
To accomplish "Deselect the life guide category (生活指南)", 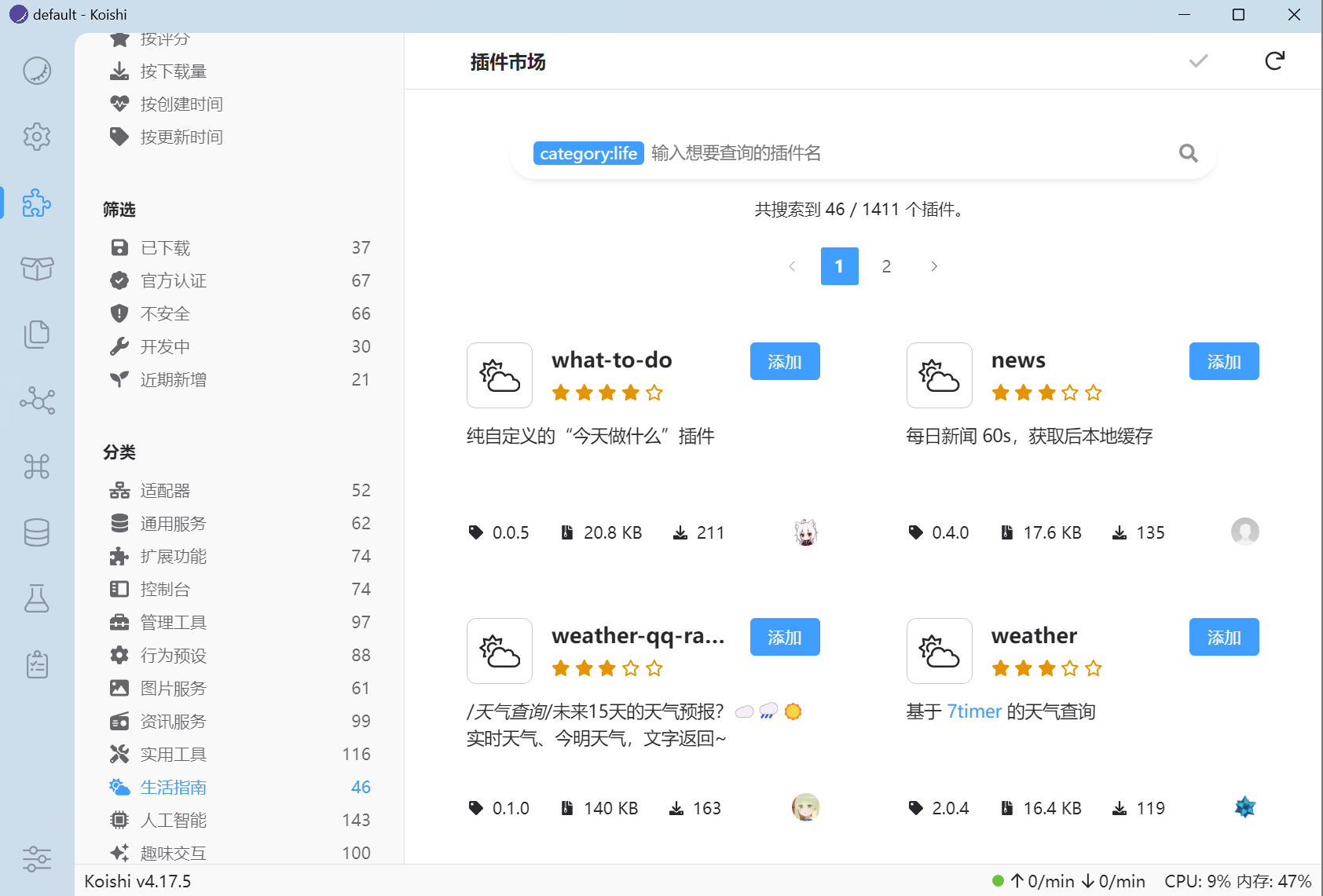I will tap(240, 788).
